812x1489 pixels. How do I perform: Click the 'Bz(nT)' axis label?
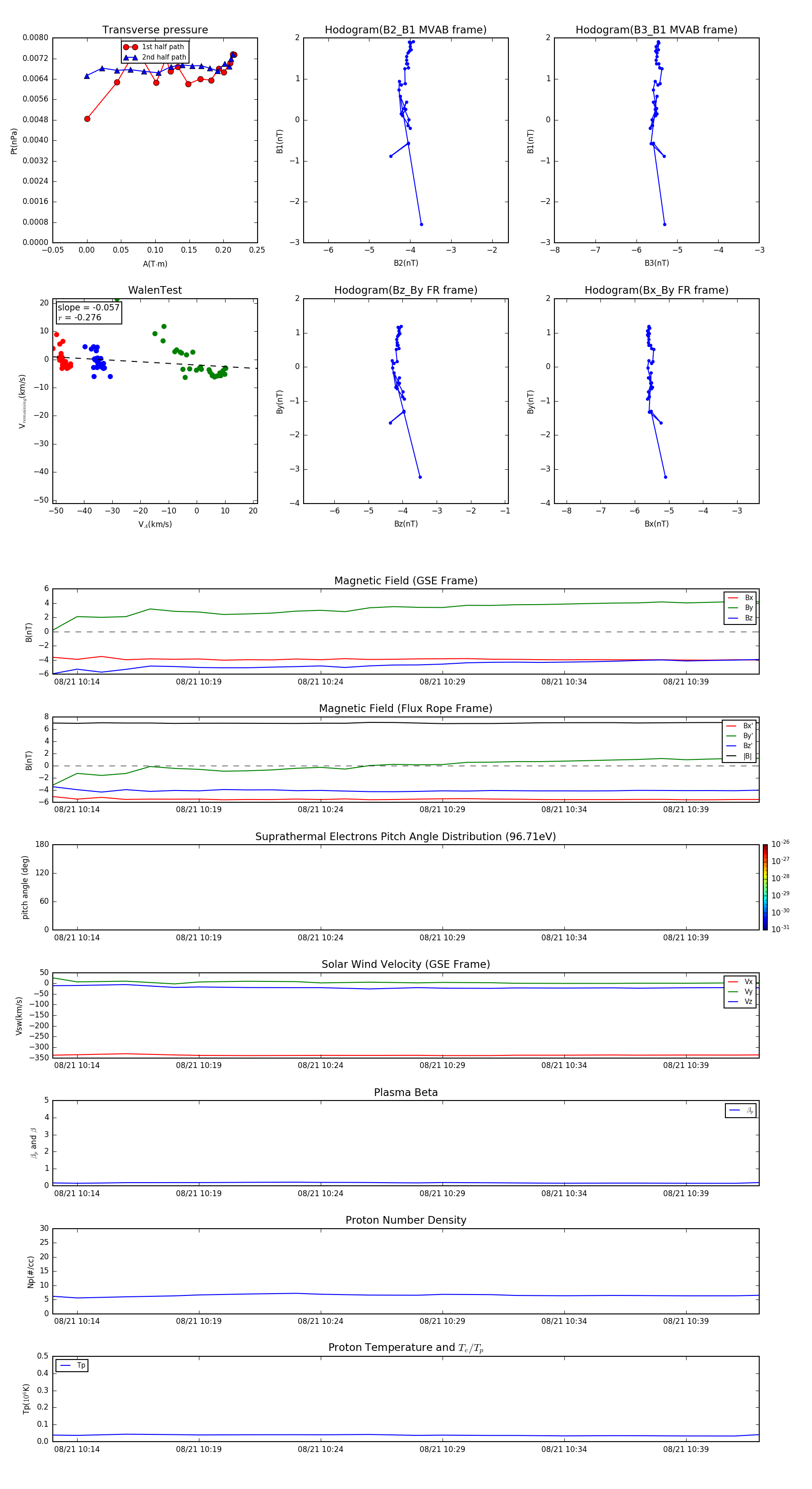tap(406, 524)
